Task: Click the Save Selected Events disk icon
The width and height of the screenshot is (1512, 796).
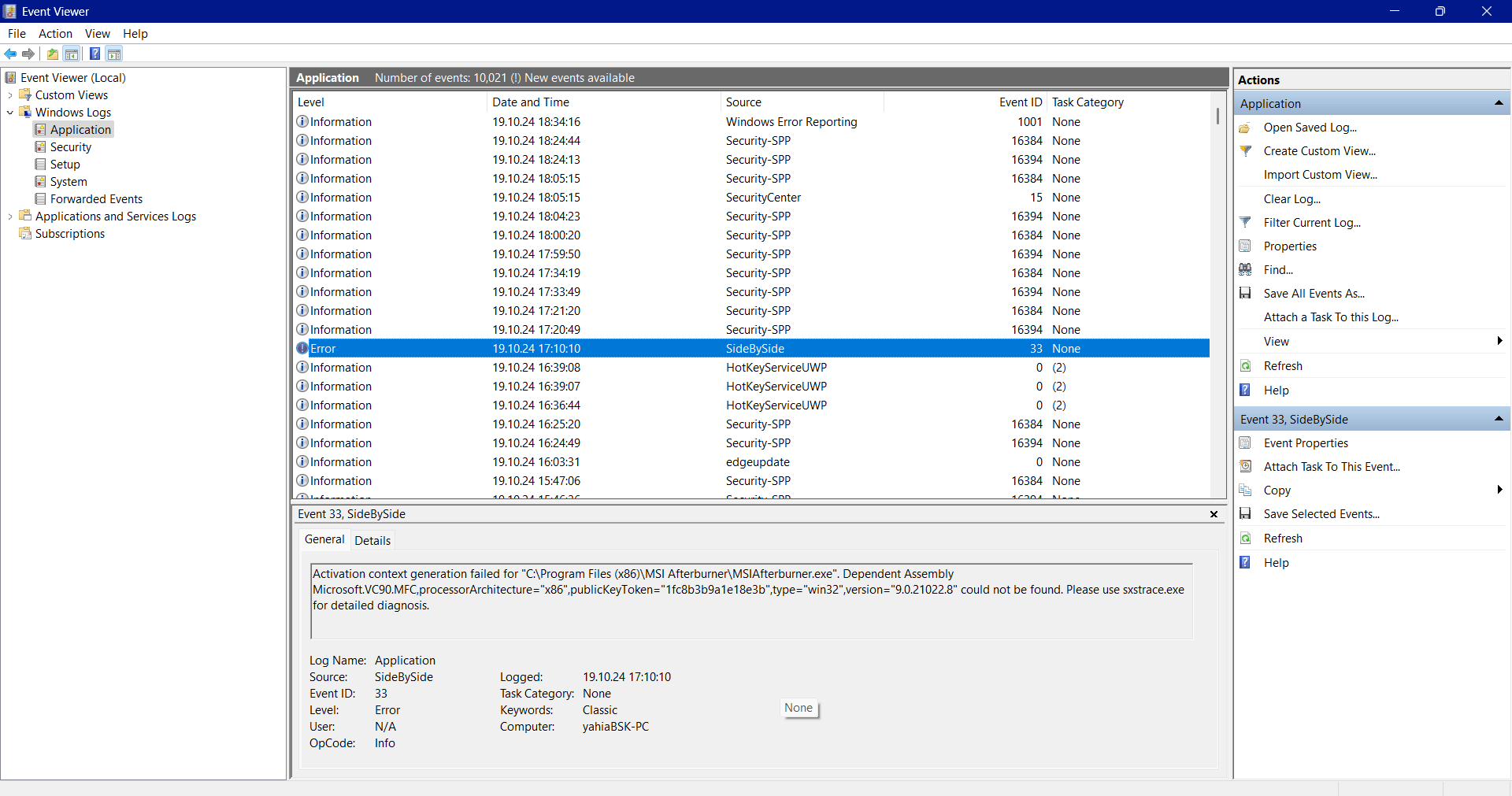Action: pos(1245,514)
